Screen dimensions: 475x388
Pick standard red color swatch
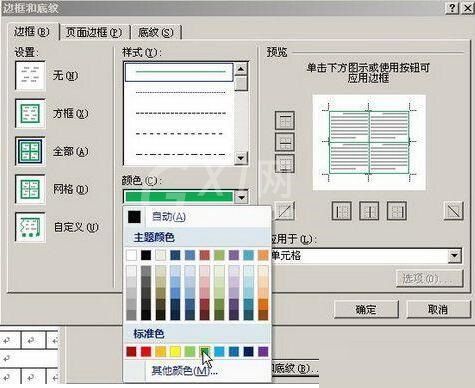(146, 351)
